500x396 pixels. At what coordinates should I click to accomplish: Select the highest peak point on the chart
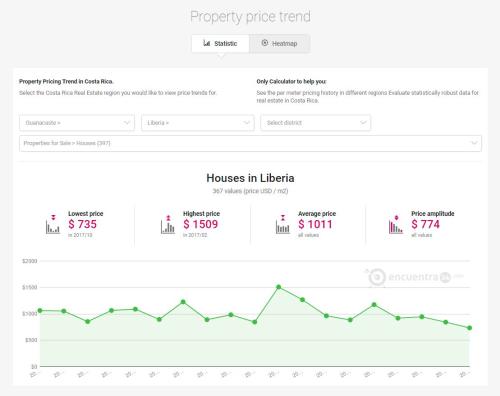tap(279, 287)
